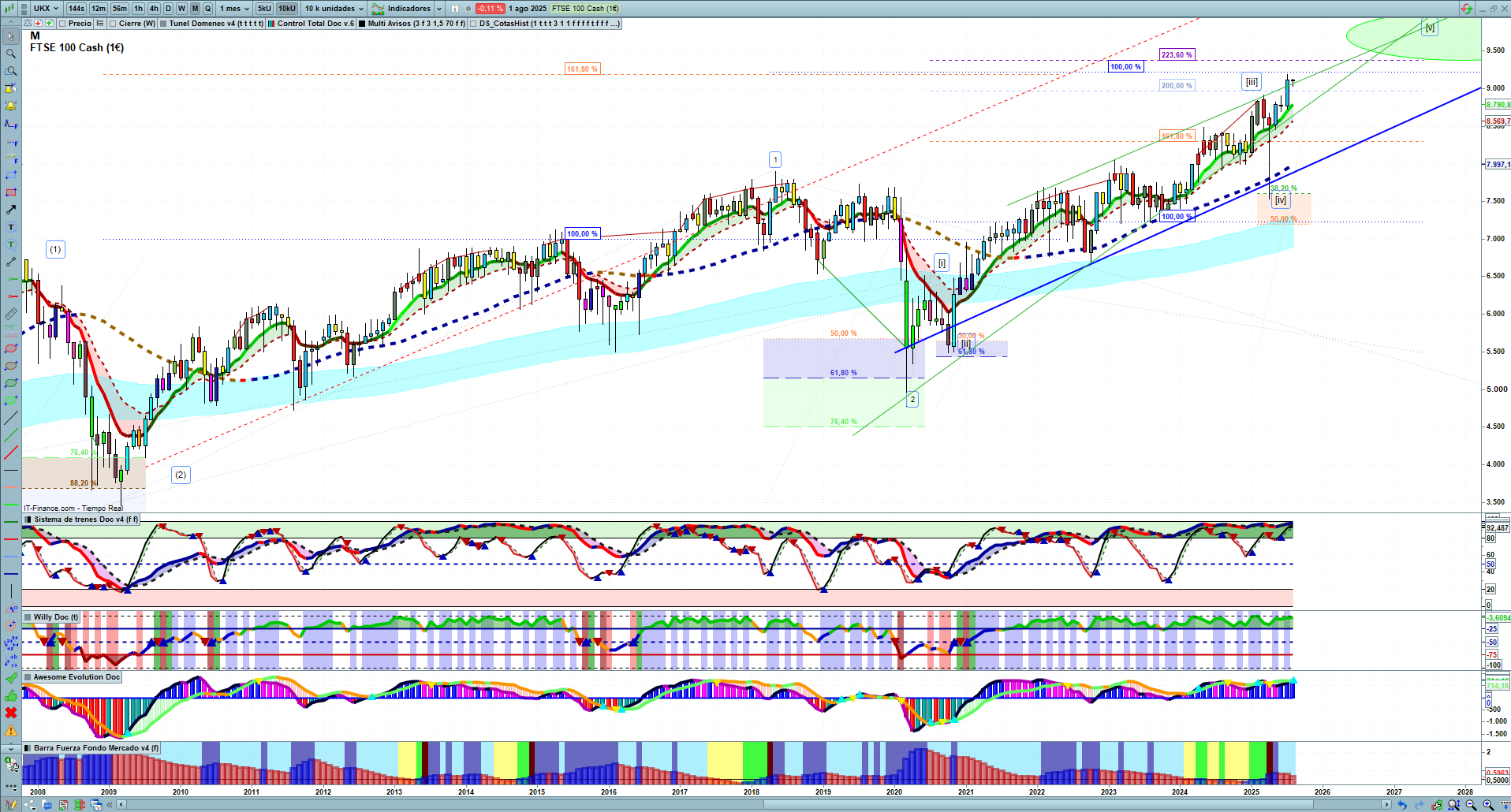
Task: Expand the Indicadores dropdown arrow
Action: [439, 9]
